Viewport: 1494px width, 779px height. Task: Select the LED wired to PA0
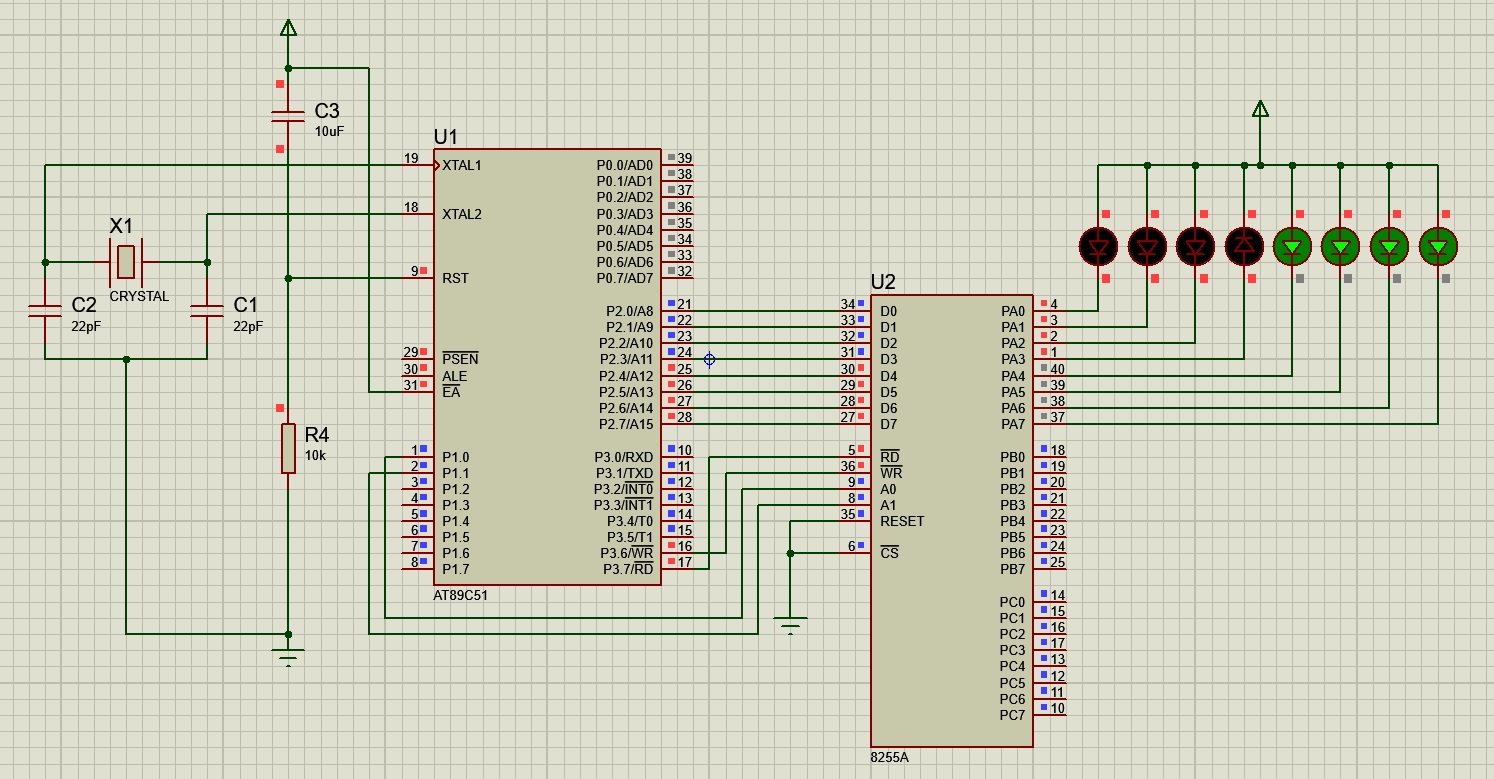(x=1098, y=245)
